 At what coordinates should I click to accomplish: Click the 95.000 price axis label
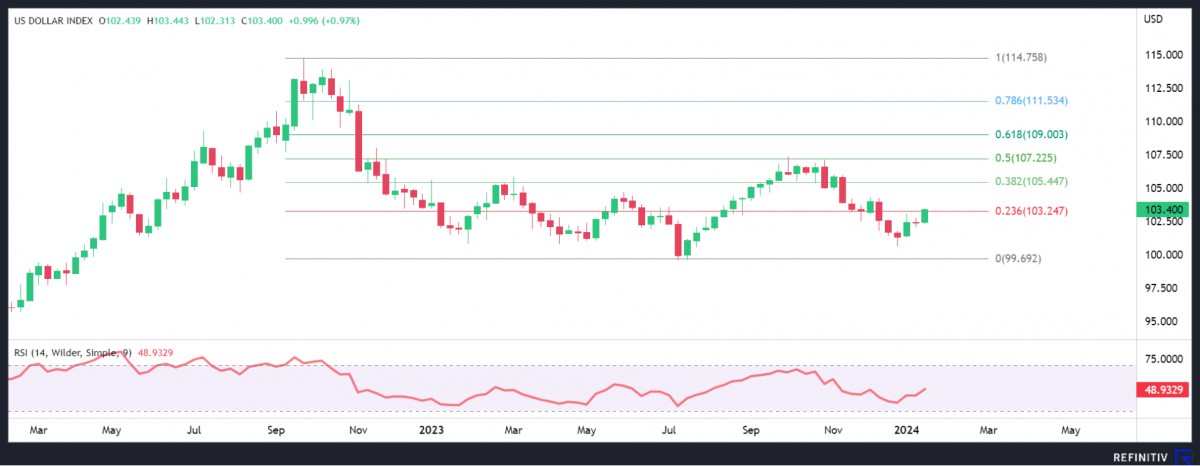coord(1160,321)
